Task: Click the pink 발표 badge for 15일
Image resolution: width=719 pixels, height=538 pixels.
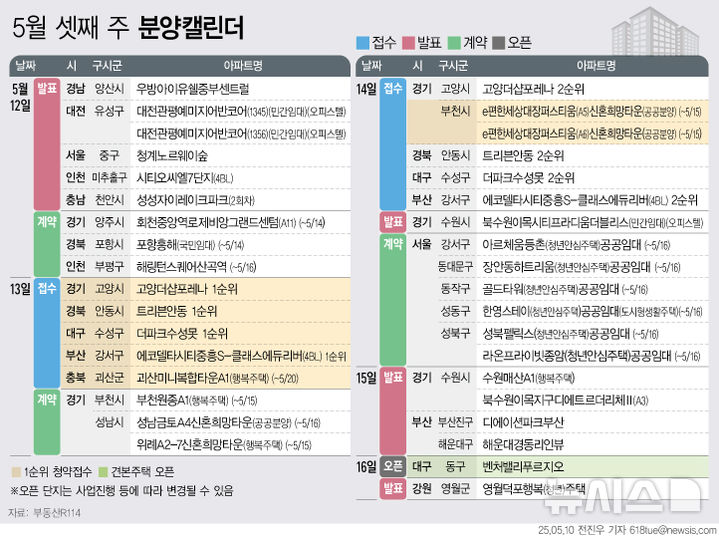Action: pos(393,377)
